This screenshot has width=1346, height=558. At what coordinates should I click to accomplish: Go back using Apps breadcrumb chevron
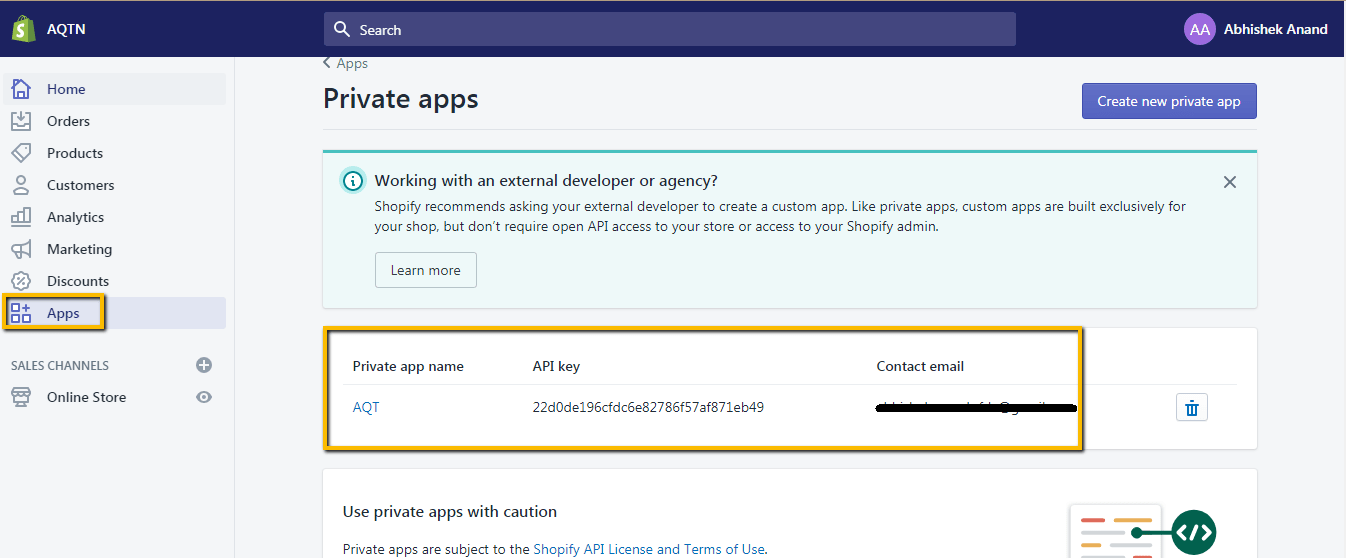pyautogui.click(x=327, y=63)
